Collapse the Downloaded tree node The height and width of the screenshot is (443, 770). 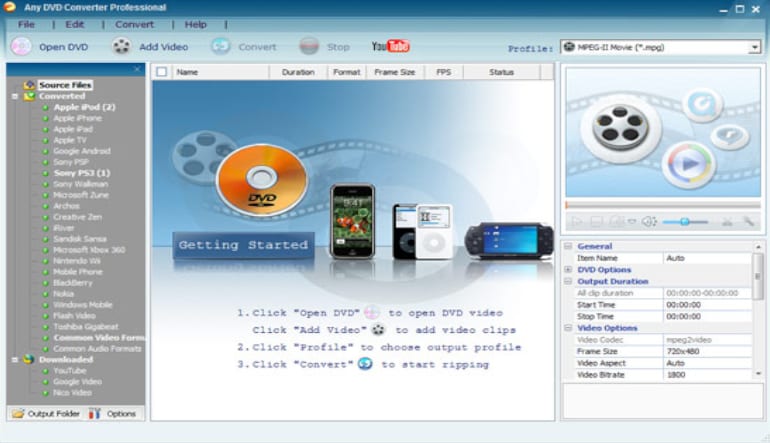coord(15,360)
